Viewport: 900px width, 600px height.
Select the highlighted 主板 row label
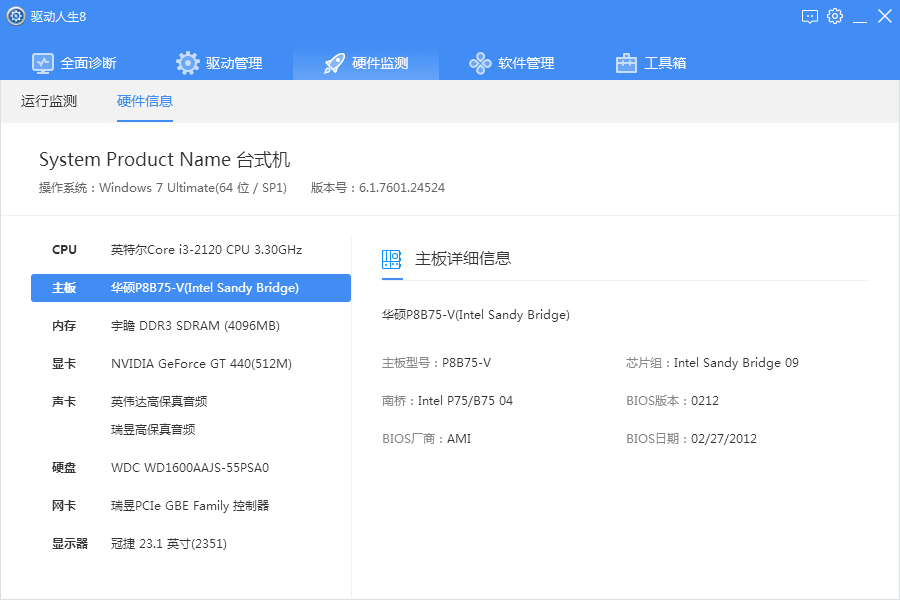point(64,288)
